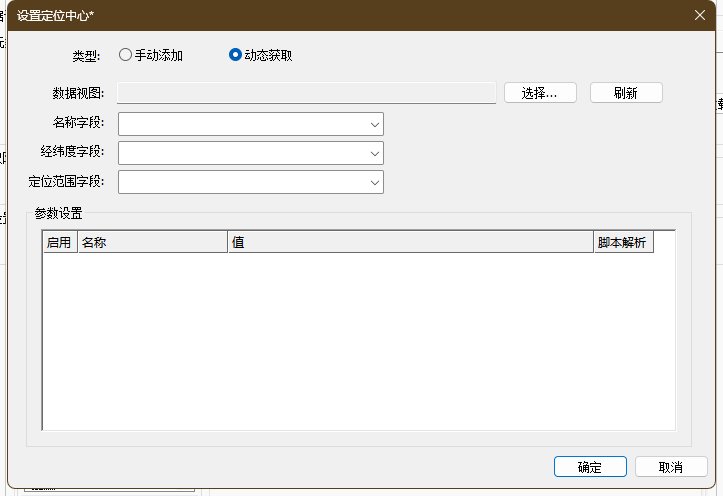Expand the 名称字段 dropdown
Screen dimensions: 723x496
[374, 124]
